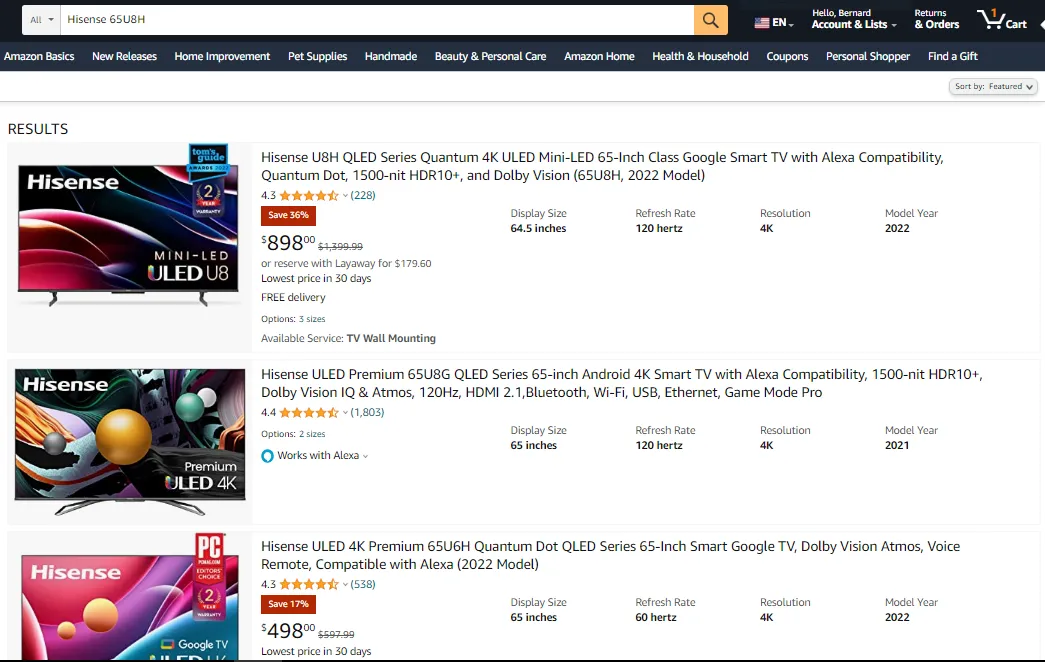Click the Save 17% badge
This screenshot has width=1045, height=662.
tap(288, 604)
